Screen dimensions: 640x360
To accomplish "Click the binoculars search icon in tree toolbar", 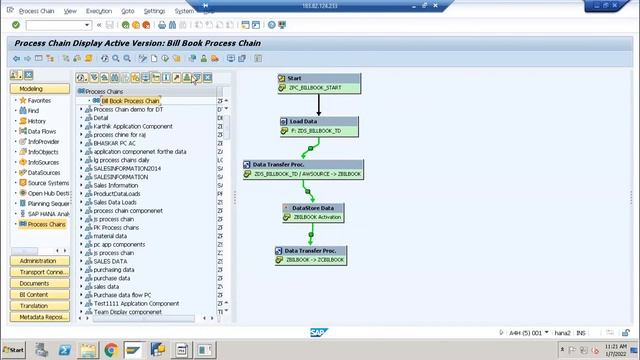I will [115, 77].
